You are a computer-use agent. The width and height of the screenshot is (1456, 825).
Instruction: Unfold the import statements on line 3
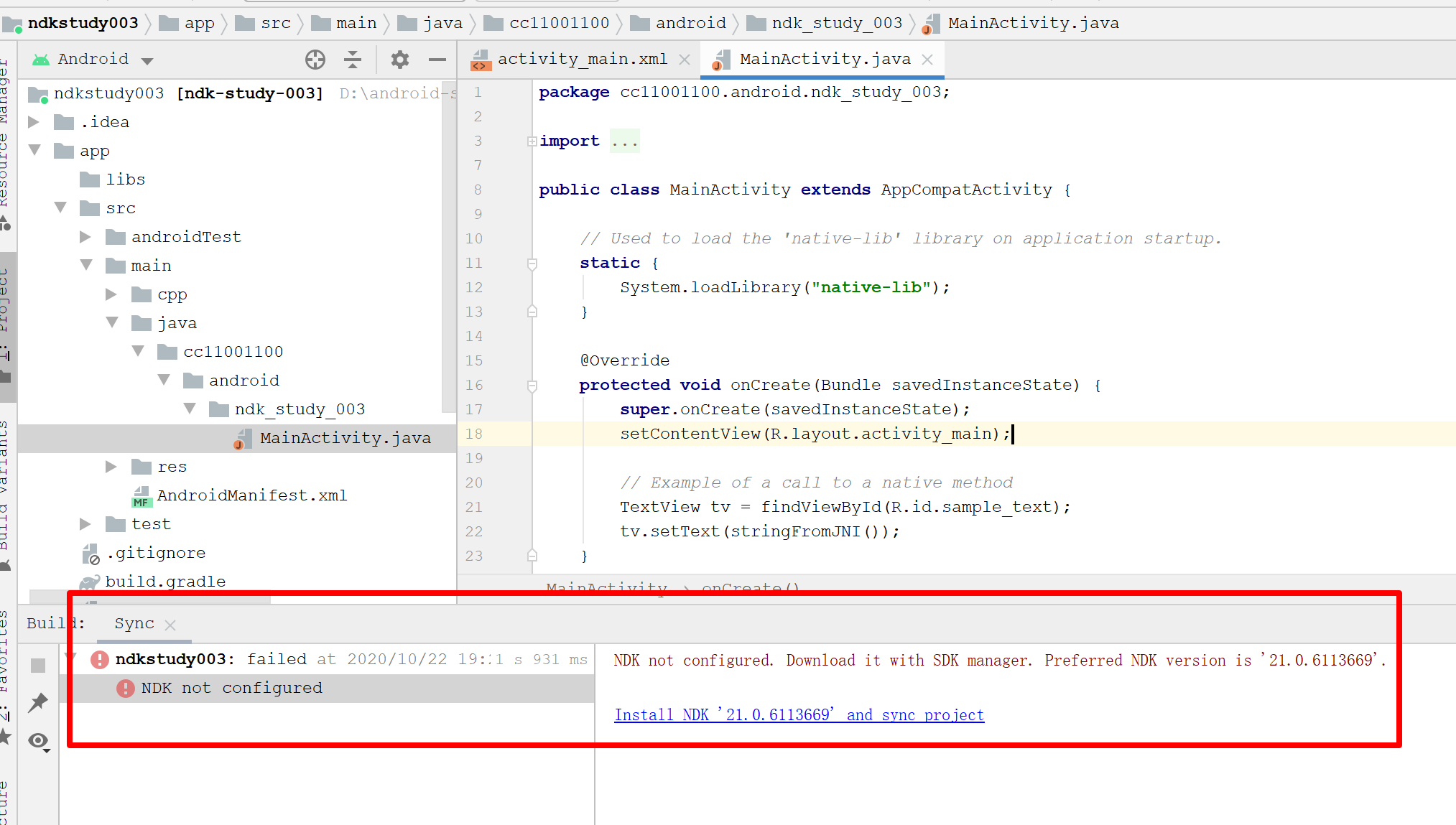[x=532, y=141]
